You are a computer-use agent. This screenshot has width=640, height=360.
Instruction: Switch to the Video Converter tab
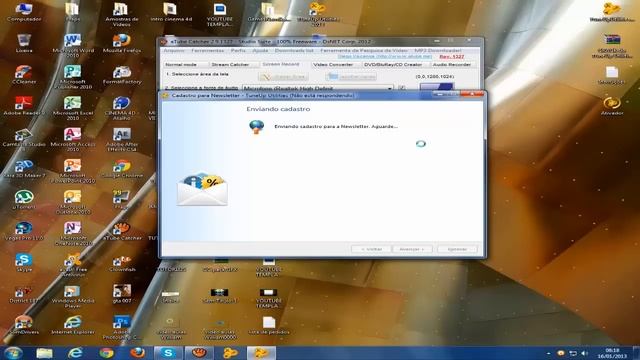pyautogui.click(x=333, y=64)
